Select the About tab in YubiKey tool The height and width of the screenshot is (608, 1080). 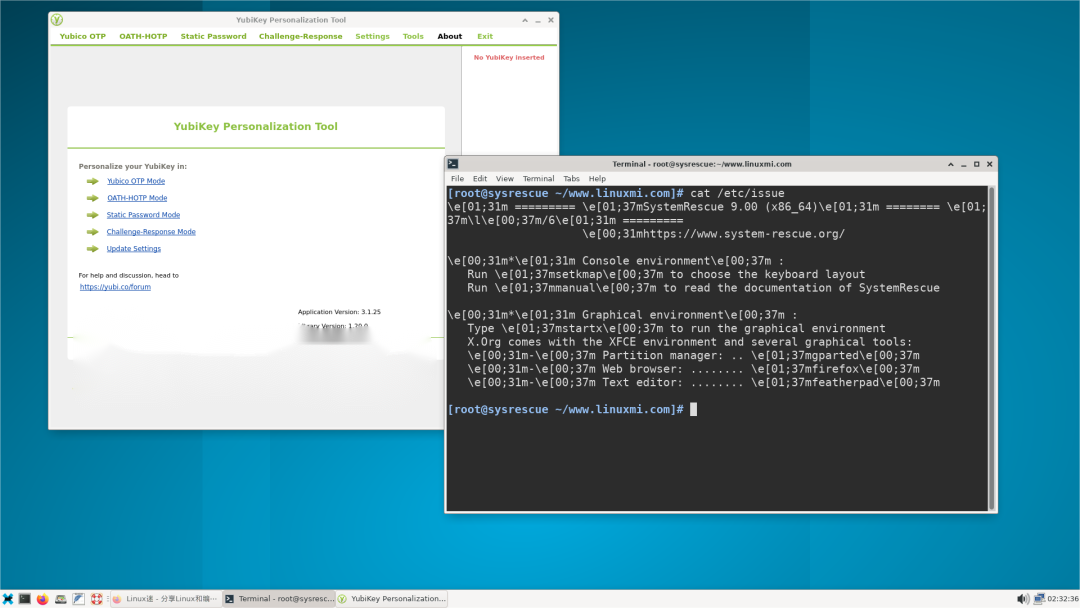coord(450,36)
